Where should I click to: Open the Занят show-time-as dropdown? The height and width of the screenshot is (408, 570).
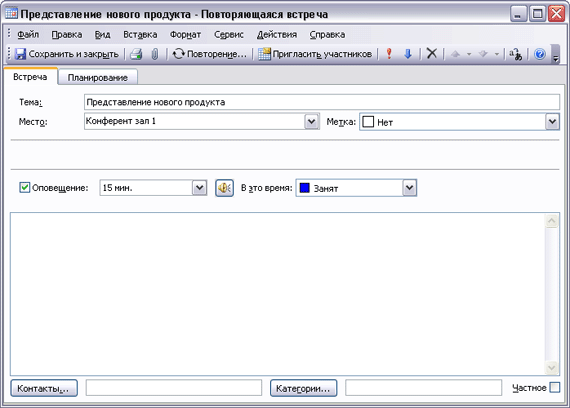[409, 188]
